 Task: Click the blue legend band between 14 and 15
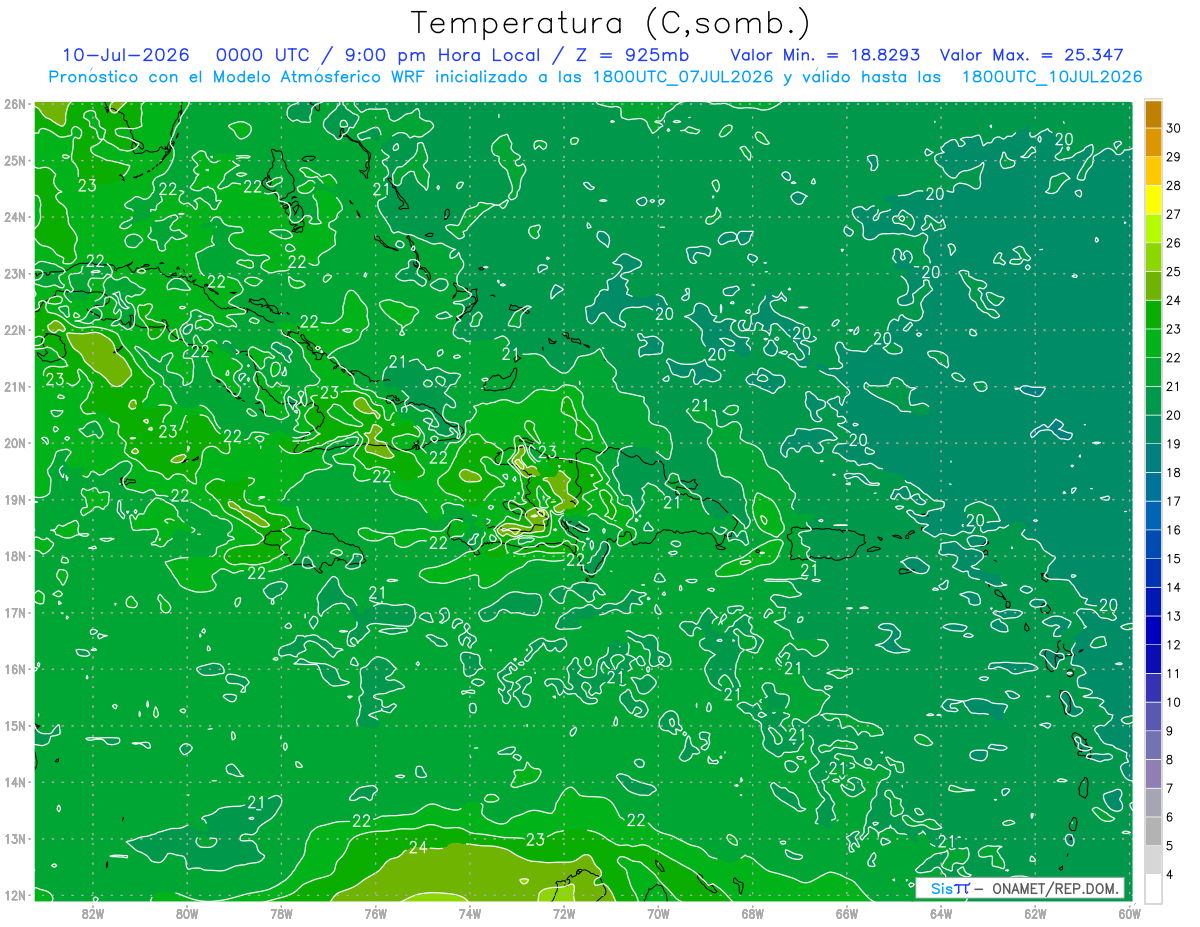(1153, 573)
